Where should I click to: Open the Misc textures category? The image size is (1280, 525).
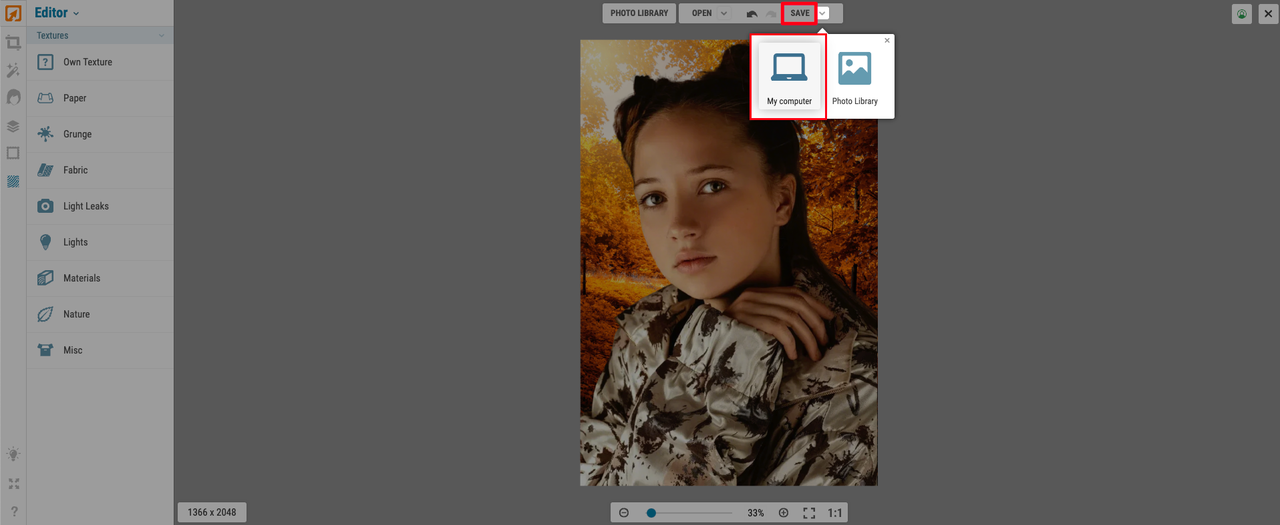[100, 350]
